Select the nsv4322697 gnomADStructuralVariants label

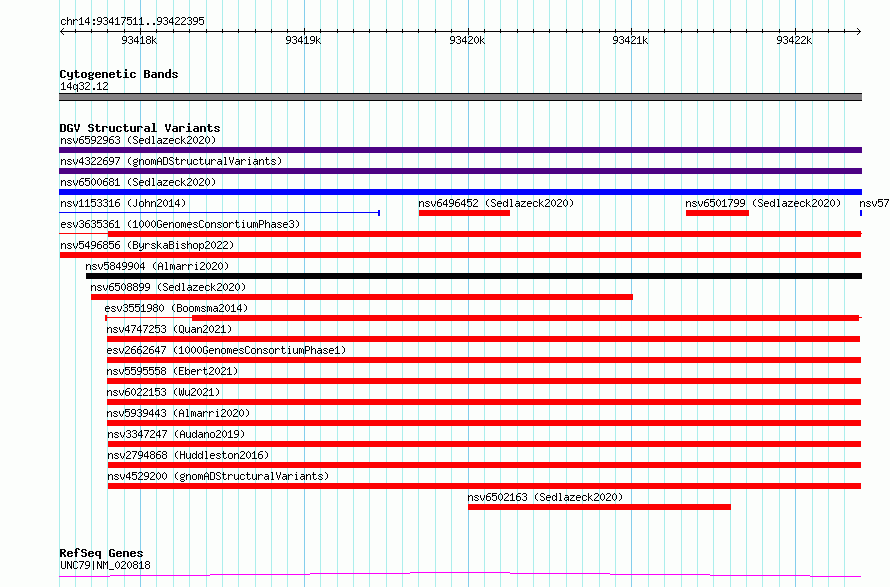click(171, 161)
